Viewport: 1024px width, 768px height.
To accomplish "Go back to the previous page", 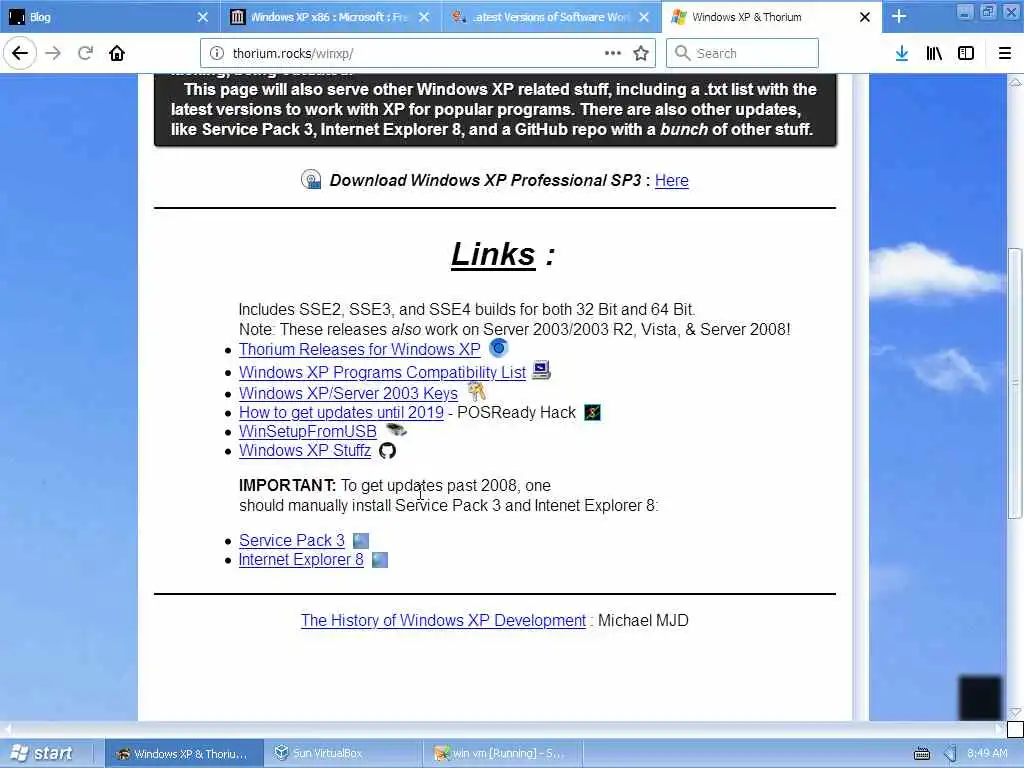I will pyautogui.click(x=20, y=53).
